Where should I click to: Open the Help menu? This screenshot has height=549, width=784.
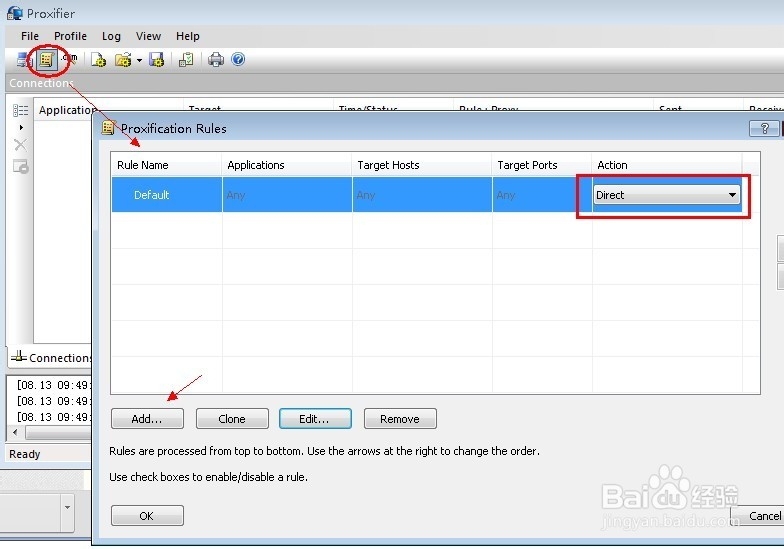point(188,36)
